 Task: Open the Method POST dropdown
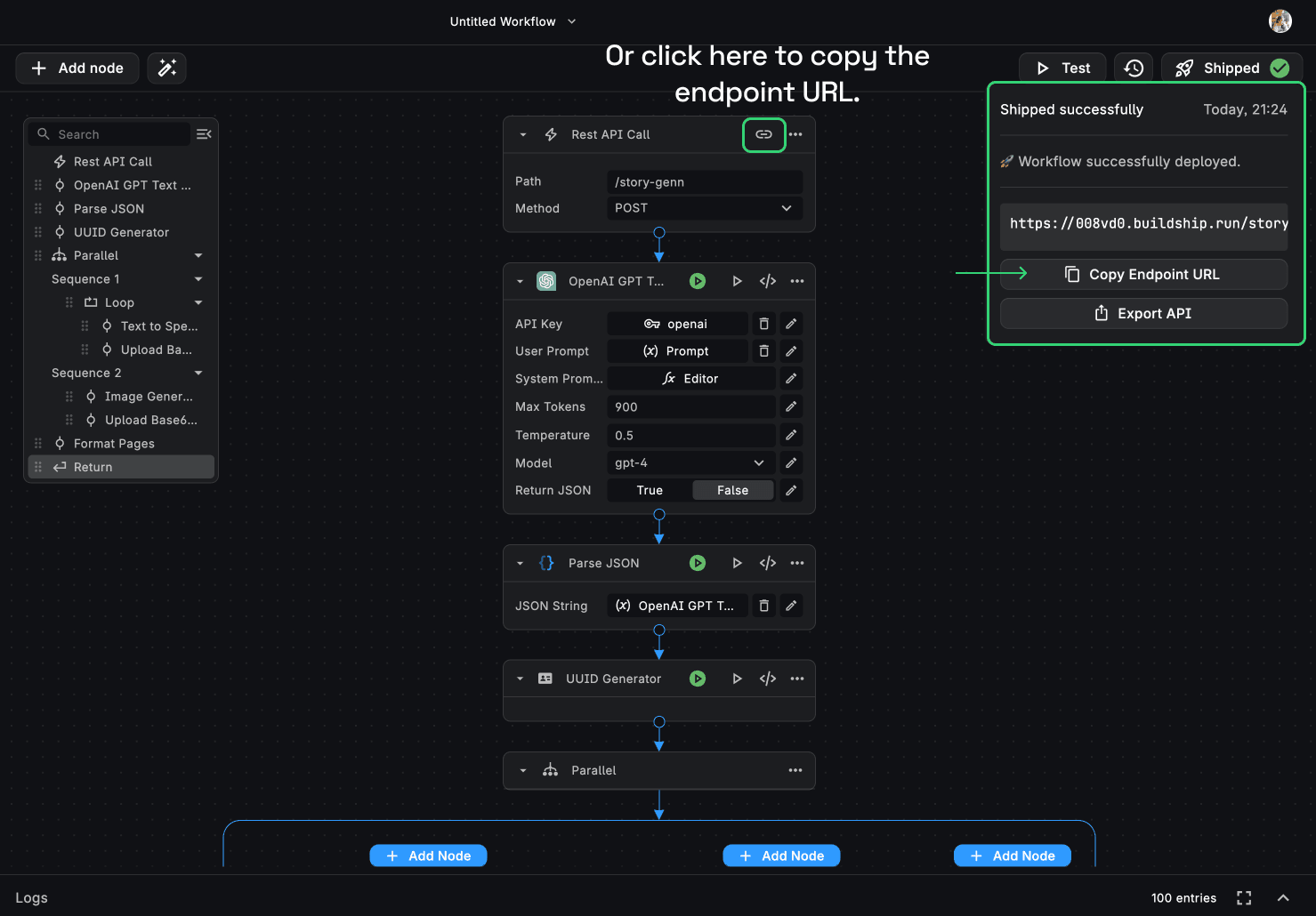pyautogui.click(x=704, y=208)
